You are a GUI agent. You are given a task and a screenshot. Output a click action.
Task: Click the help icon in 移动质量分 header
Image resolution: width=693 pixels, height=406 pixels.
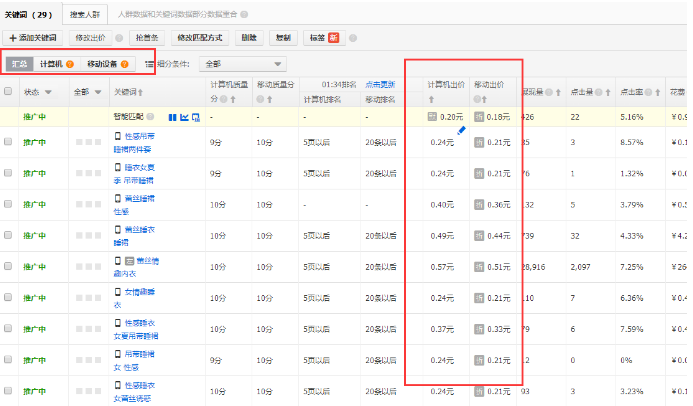click(260, 99)
